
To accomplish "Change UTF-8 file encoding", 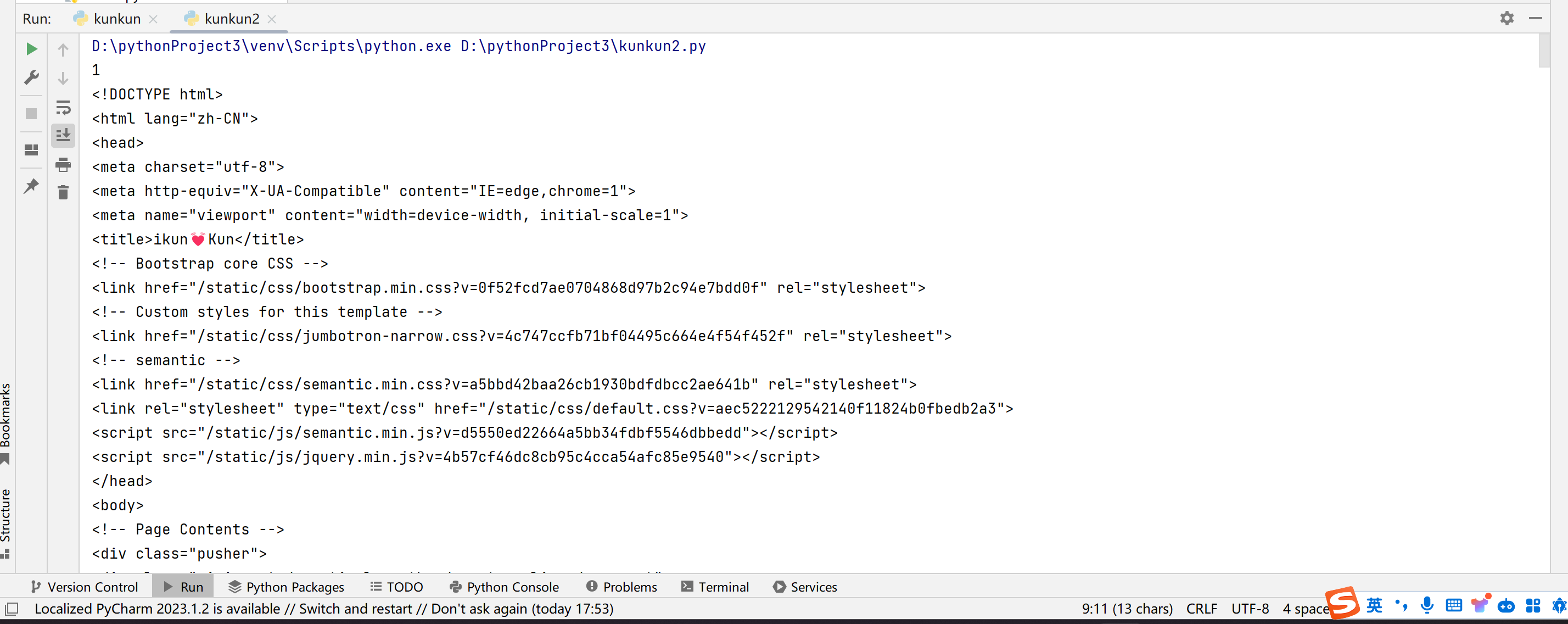I will coord(1250,609).
